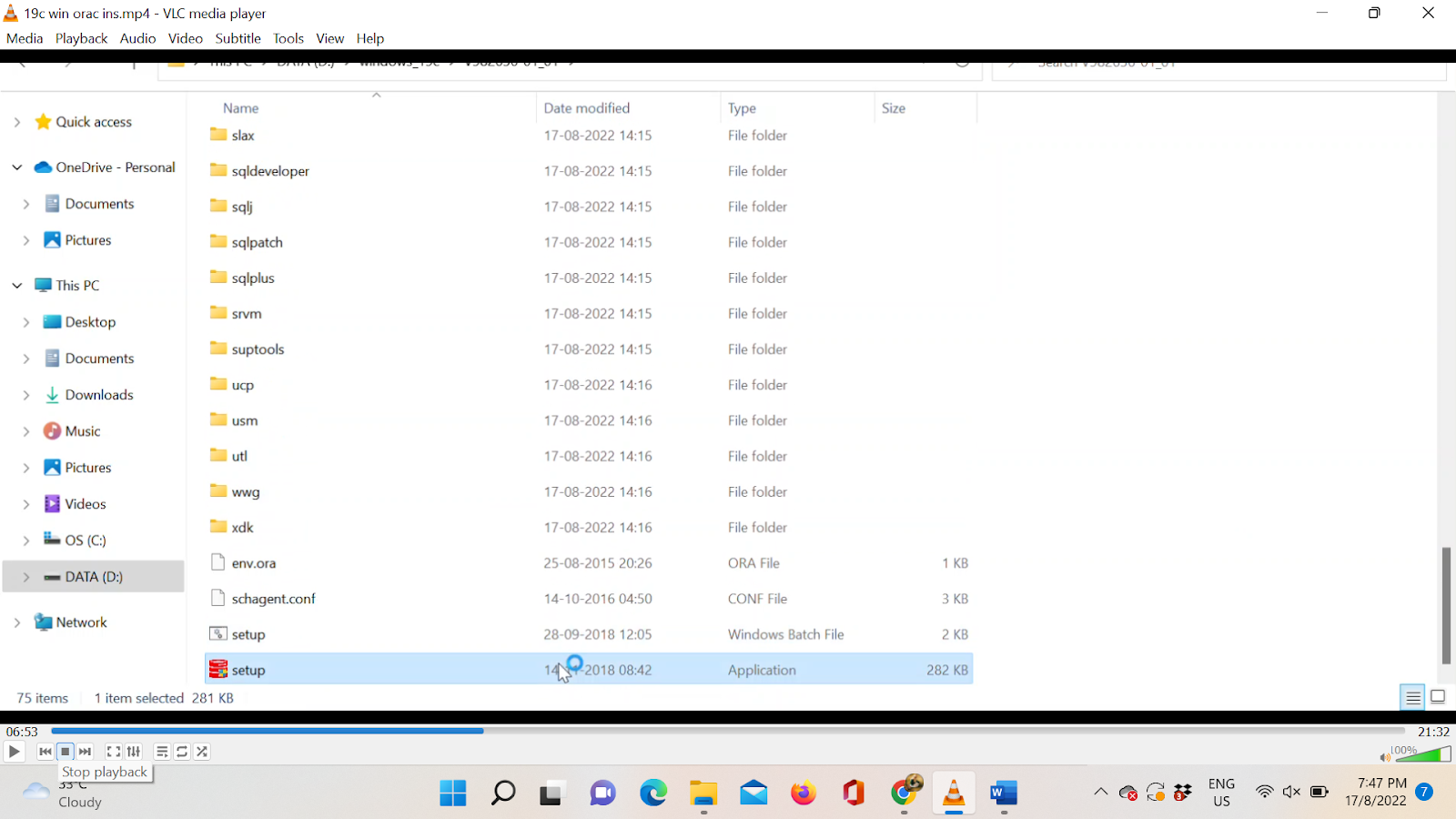
Task: Select the env.ora file icon
Action: 217,562
